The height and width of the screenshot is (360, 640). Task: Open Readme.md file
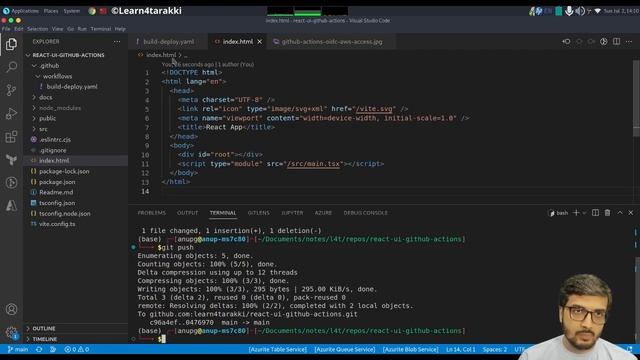pyautogui.click(x=56, y=192)
